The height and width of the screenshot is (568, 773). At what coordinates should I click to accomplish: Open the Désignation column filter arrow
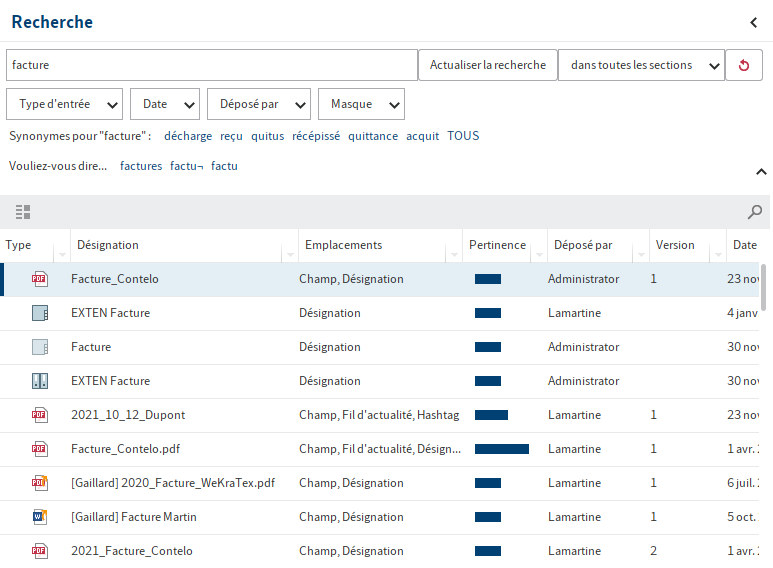coord(290,254)
